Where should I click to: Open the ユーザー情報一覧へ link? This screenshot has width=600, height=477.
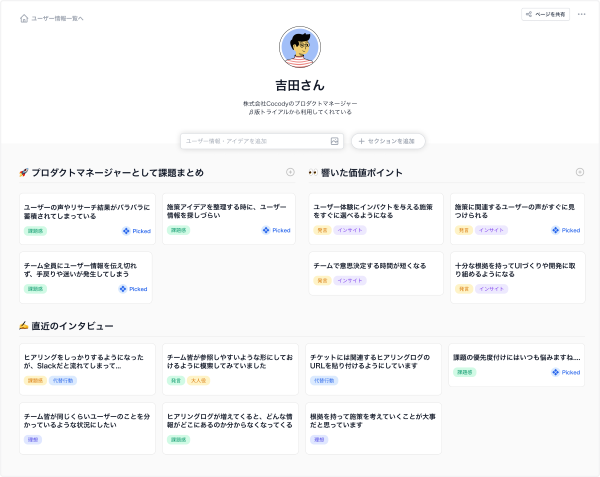57,18
